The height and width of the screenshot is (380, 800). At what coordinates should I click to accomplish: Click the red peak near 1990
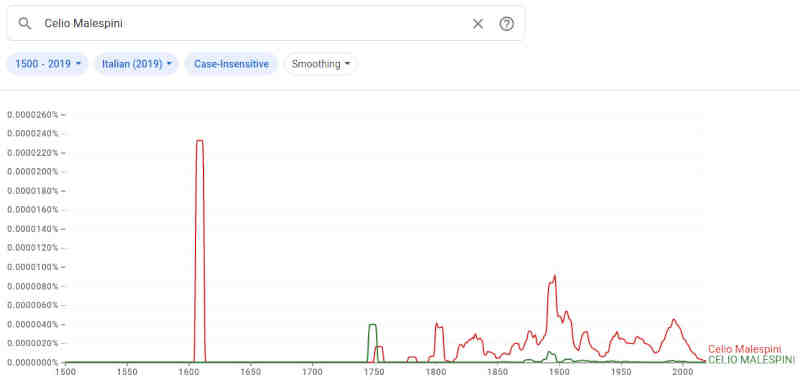coord(674,320)
